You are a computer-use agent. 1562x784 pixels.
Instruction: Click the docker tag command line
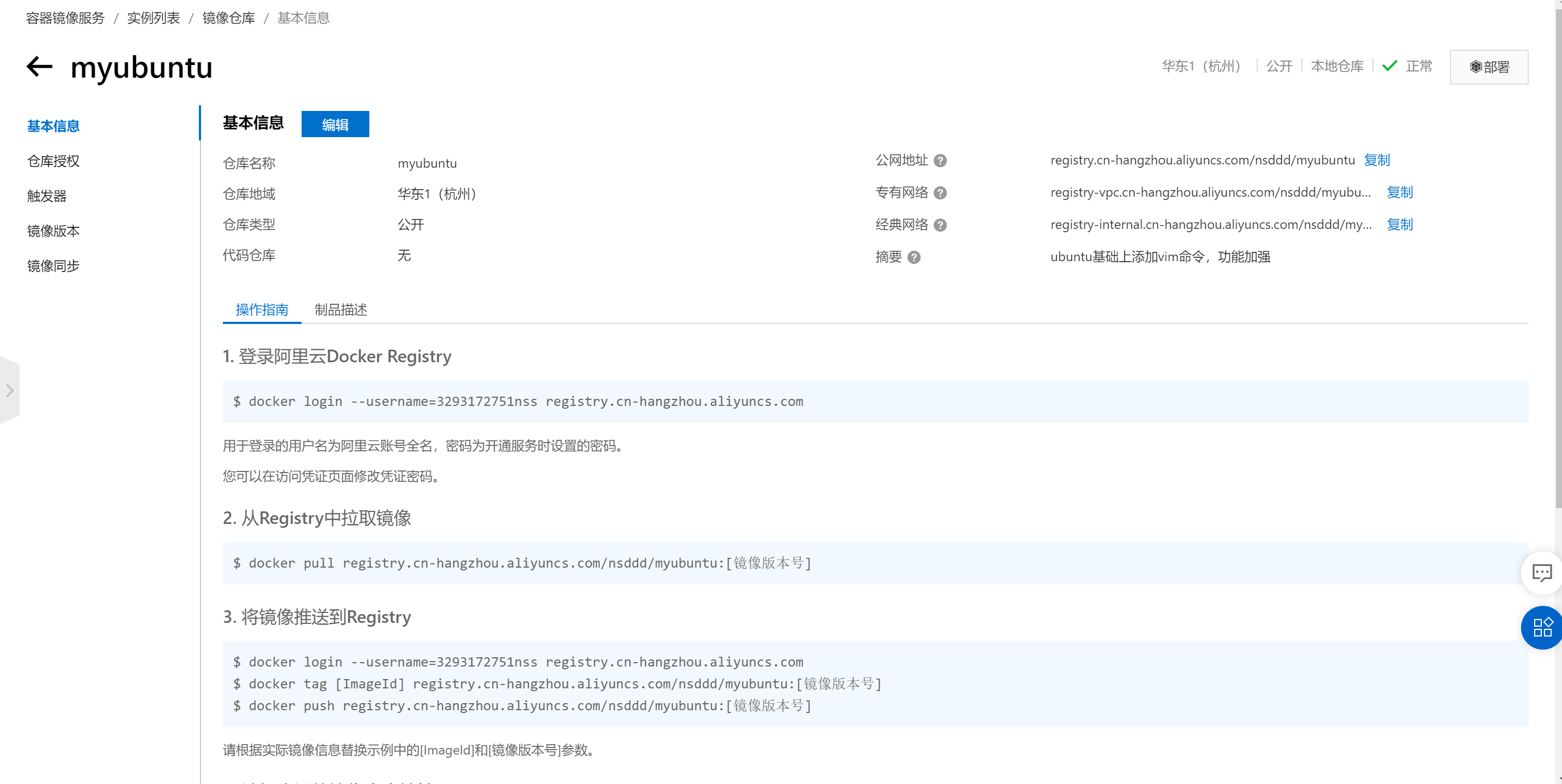(557, 684)
